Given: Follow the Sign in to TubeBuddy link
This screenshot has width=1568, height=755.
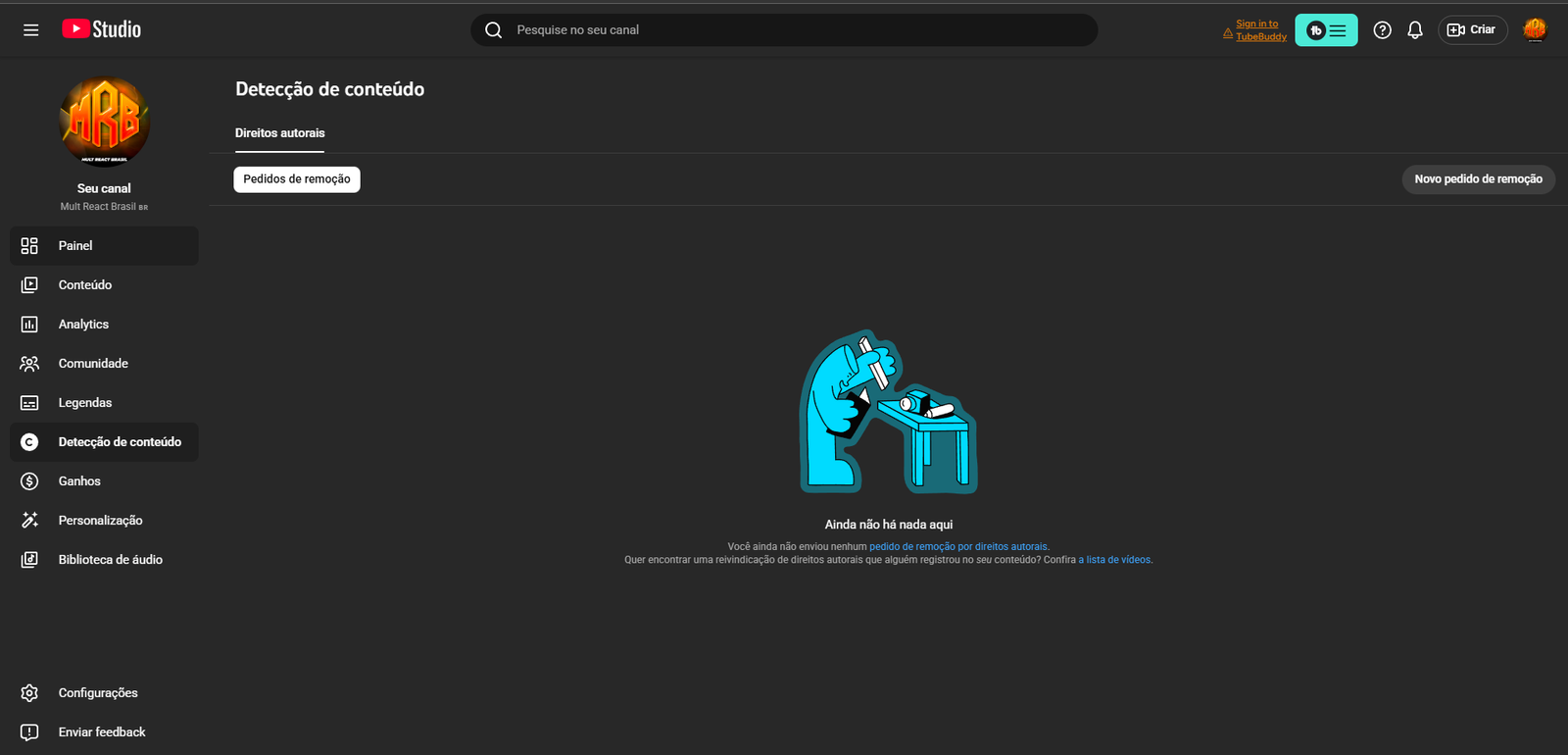Looking at the screenshot, I should [x=1260, y=30].
